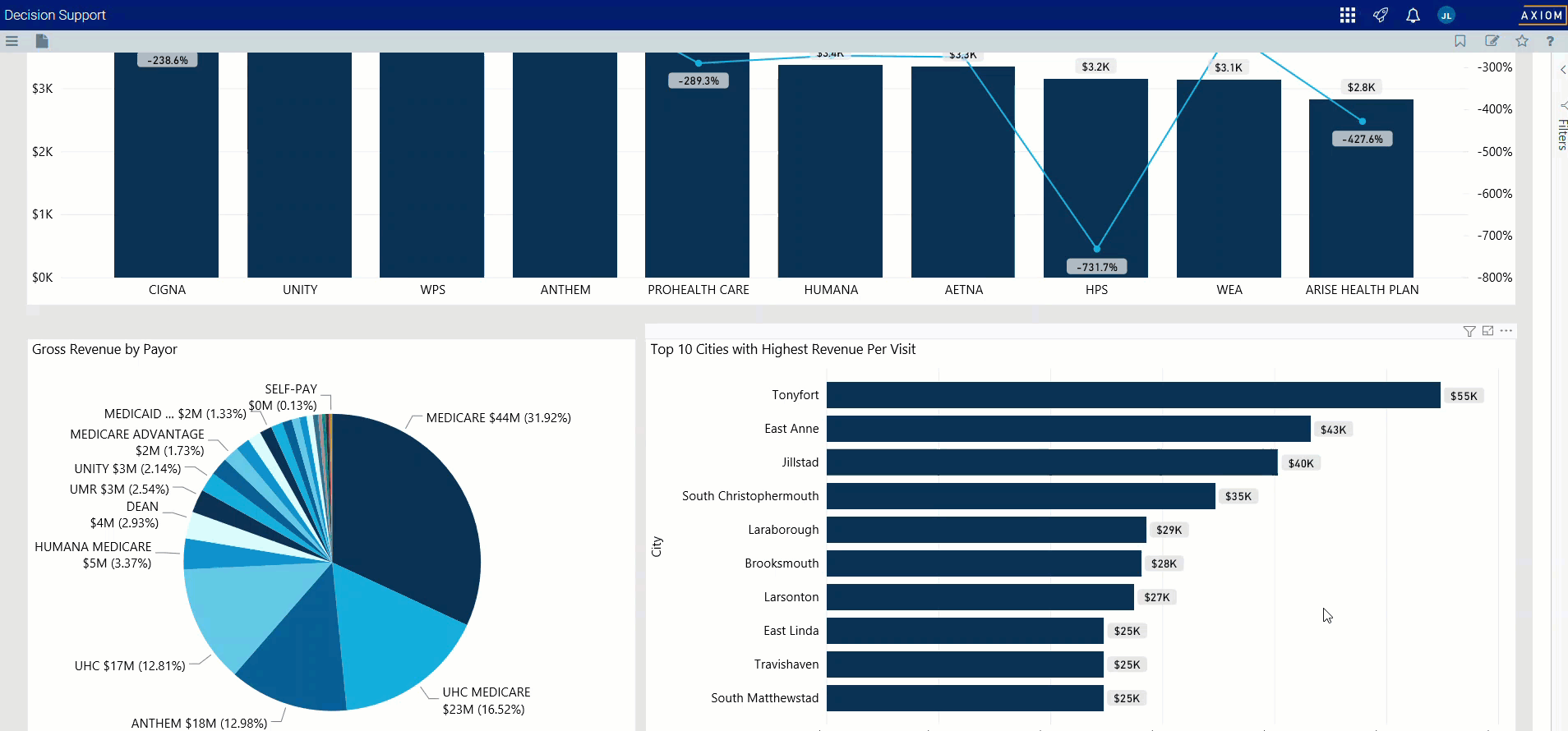Click the PROHEALTH CARE axis label
Screen dimensions: 1568x731
(699, 290)
